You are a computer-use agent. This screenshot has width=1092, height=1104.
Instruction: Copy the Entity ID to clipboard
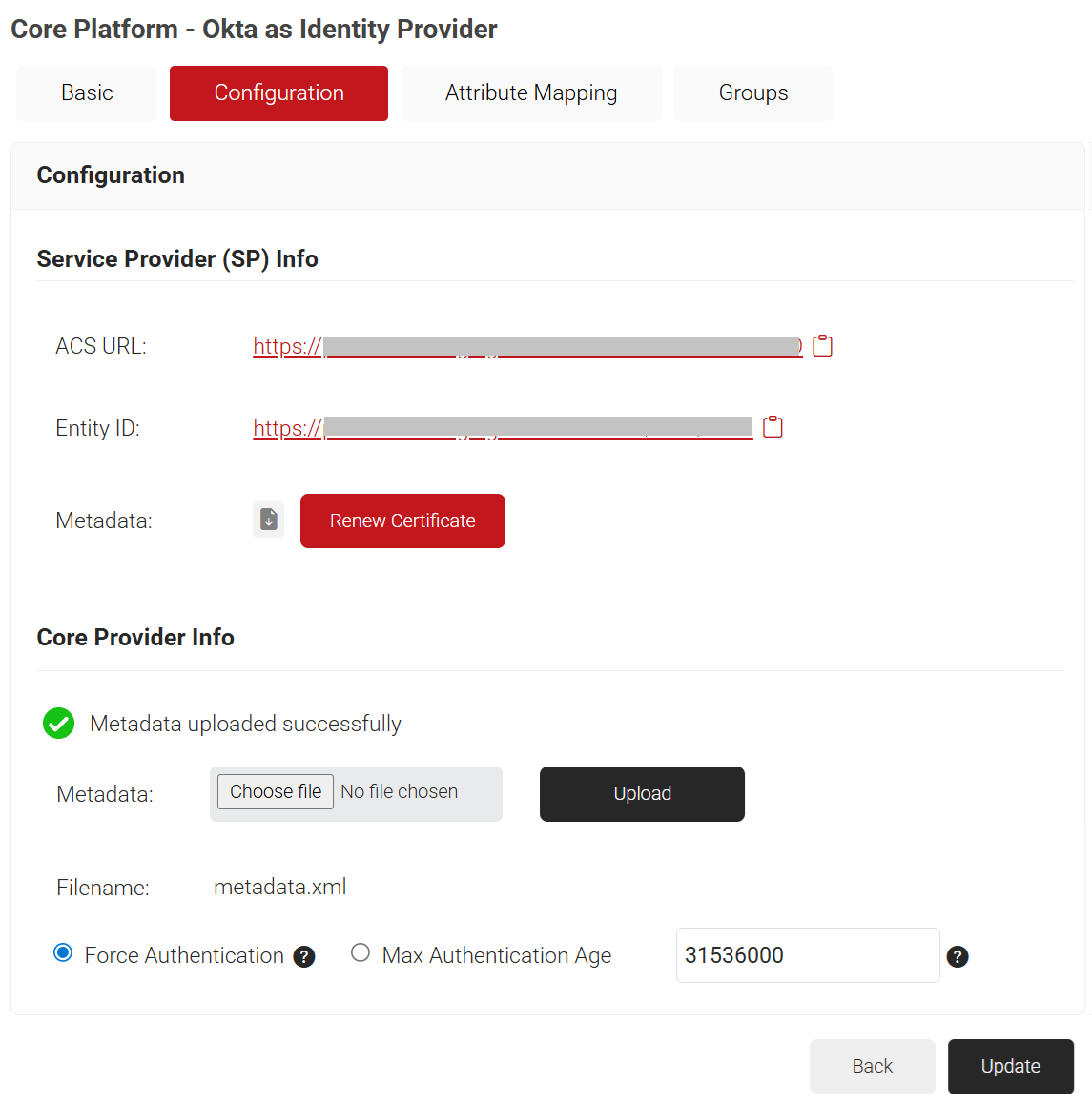click(x=773, y=427)
